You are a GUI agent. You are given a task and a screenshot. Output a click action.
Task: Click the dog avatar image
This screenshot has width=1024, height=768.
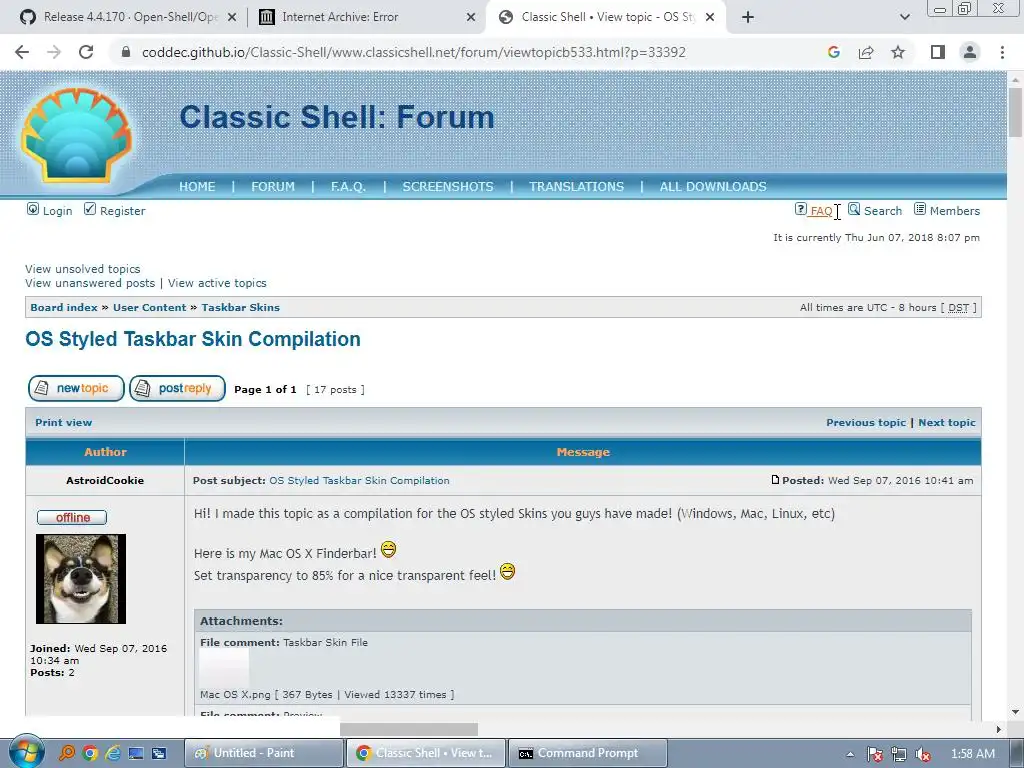(x=81, y=579)
